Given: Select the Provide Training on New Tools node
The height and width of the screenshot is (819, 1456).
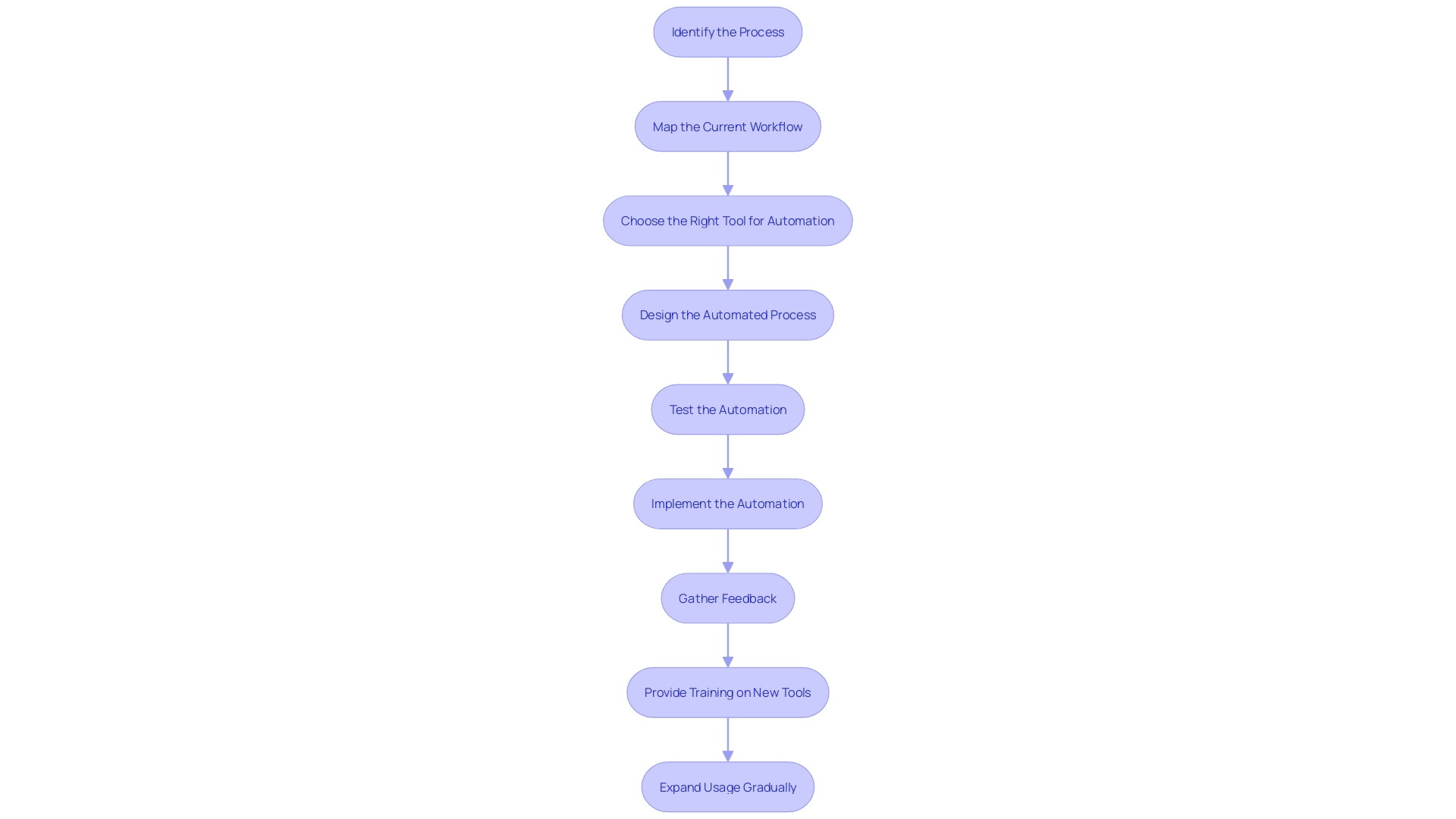Looking at the screenshot, I should pyautogui.click(x=728, y=693).
